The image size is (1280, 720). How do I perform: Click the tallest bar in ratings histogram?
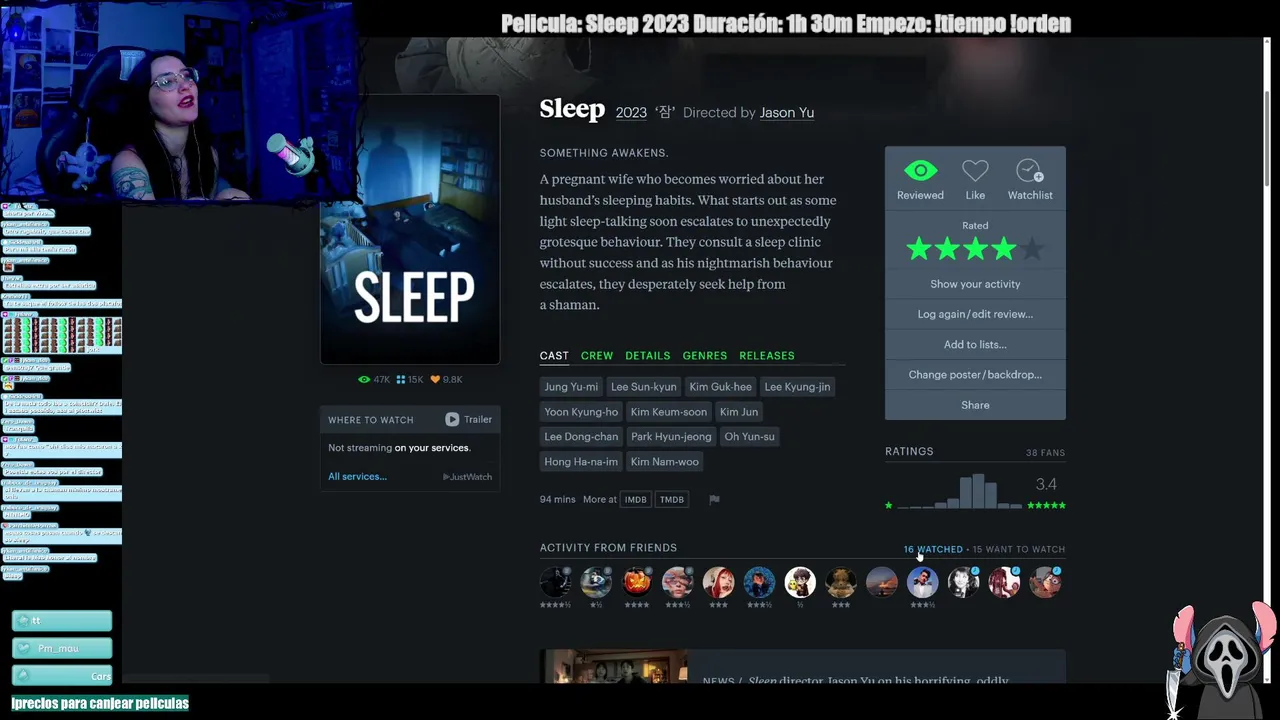pyautogui.click(x=978, y=492)
